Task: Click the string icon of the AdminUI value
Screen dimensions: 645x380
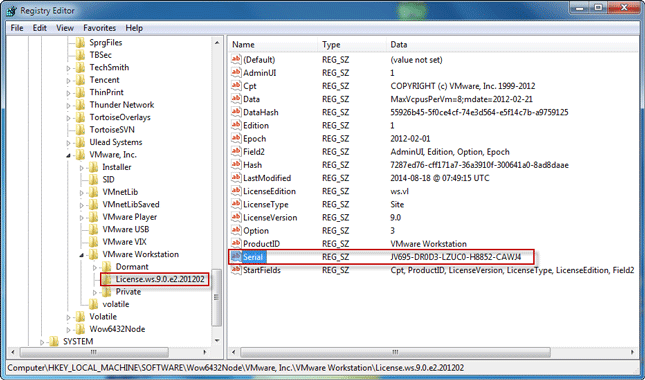Action: (x=236, y=73)
